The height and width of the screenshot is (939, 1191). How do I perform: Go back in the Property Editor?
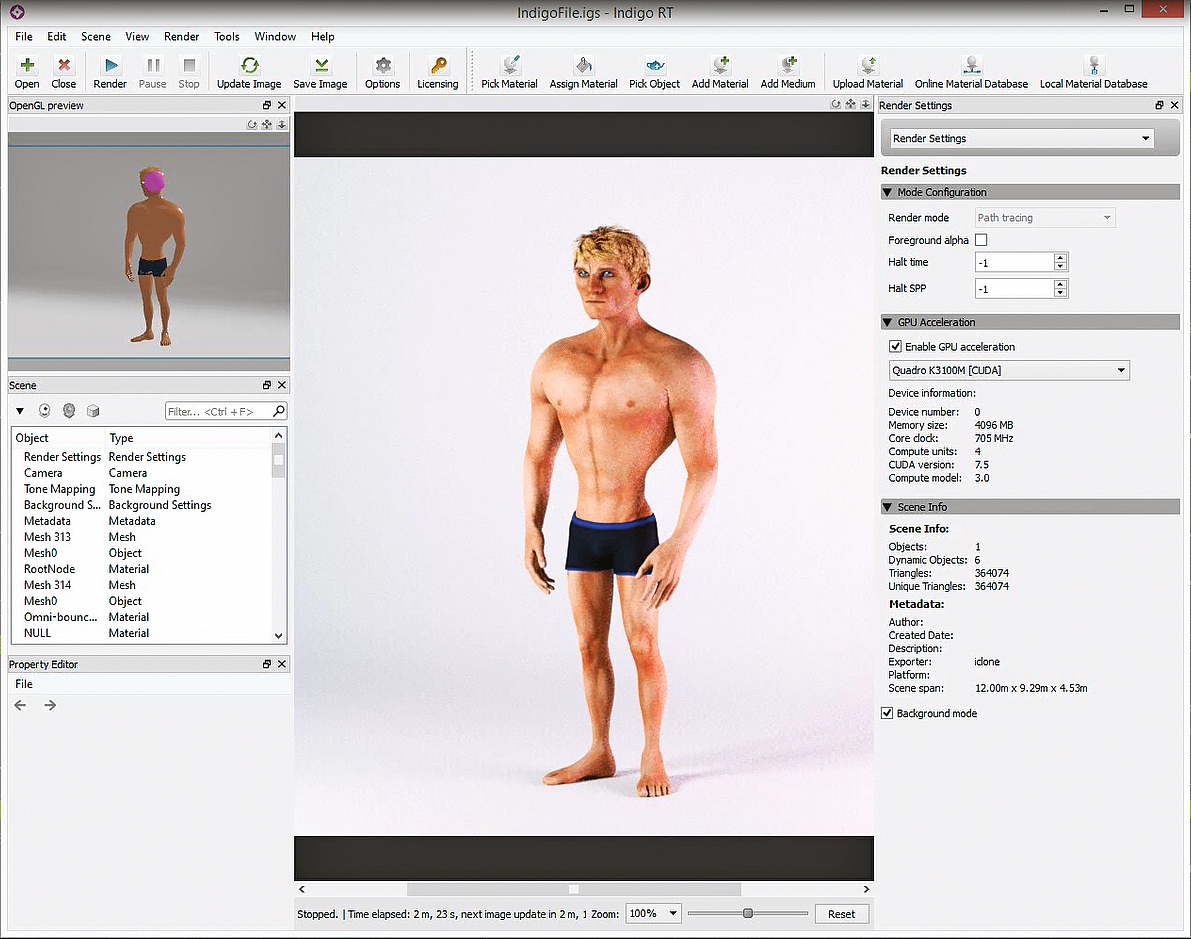pos(21,705)
